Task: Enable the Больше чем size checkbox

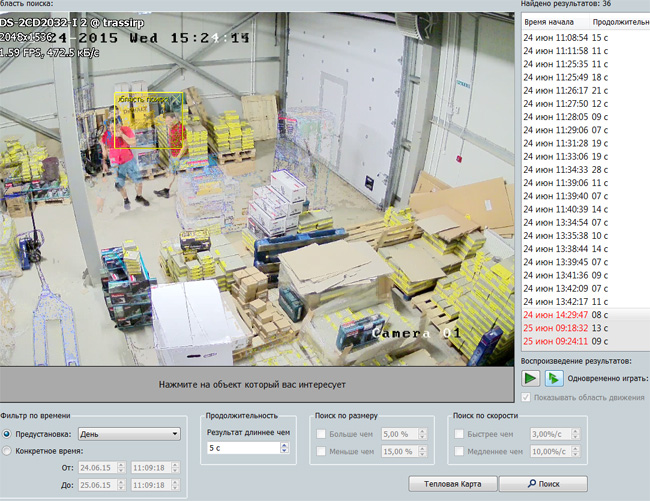Action: coord(322,434)
